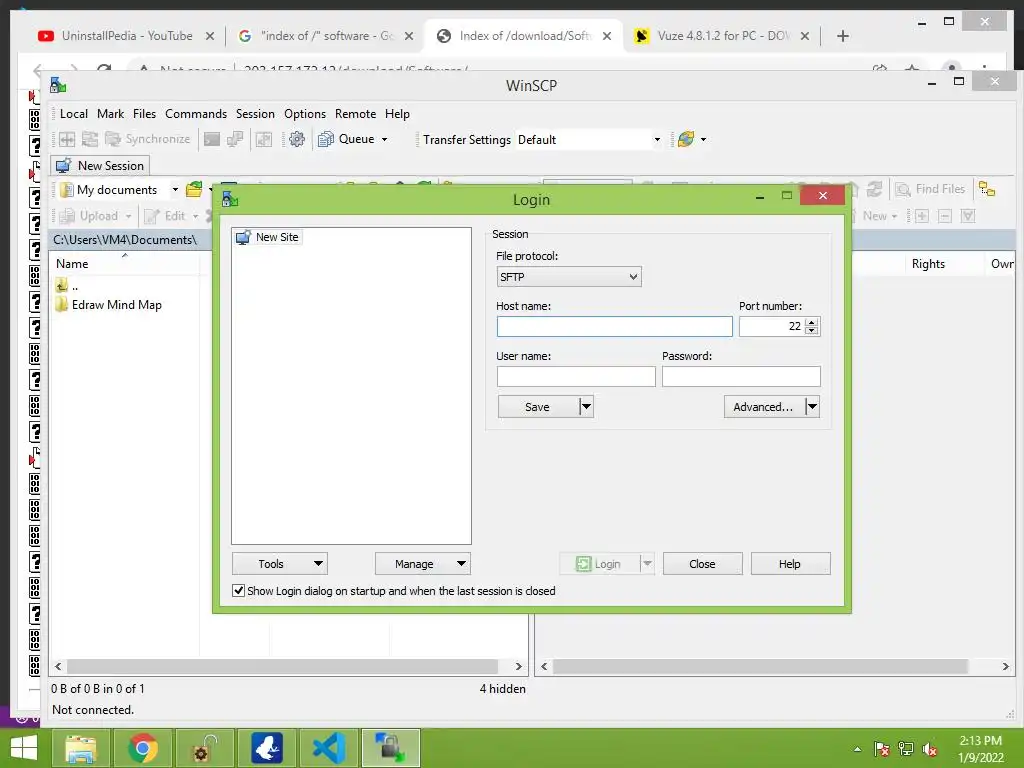This screenshot has width=1024, height=768.
Task: Open the Files menu
Action: pyautogui.click(x=144, y=114)
